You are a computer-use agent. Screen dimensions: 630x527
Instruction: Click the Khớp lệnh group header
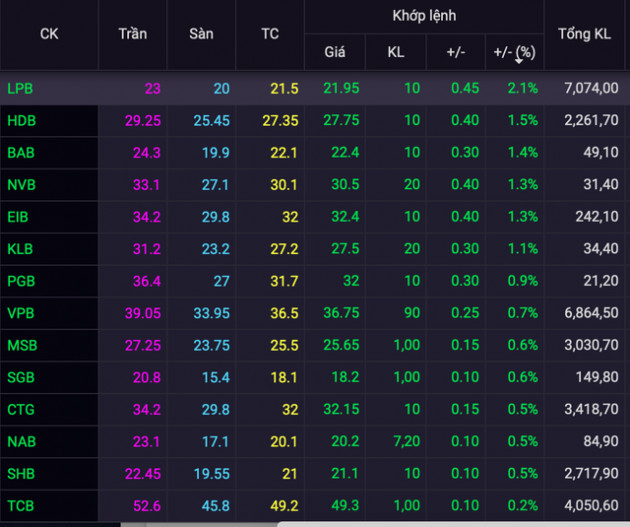point(424,16)
